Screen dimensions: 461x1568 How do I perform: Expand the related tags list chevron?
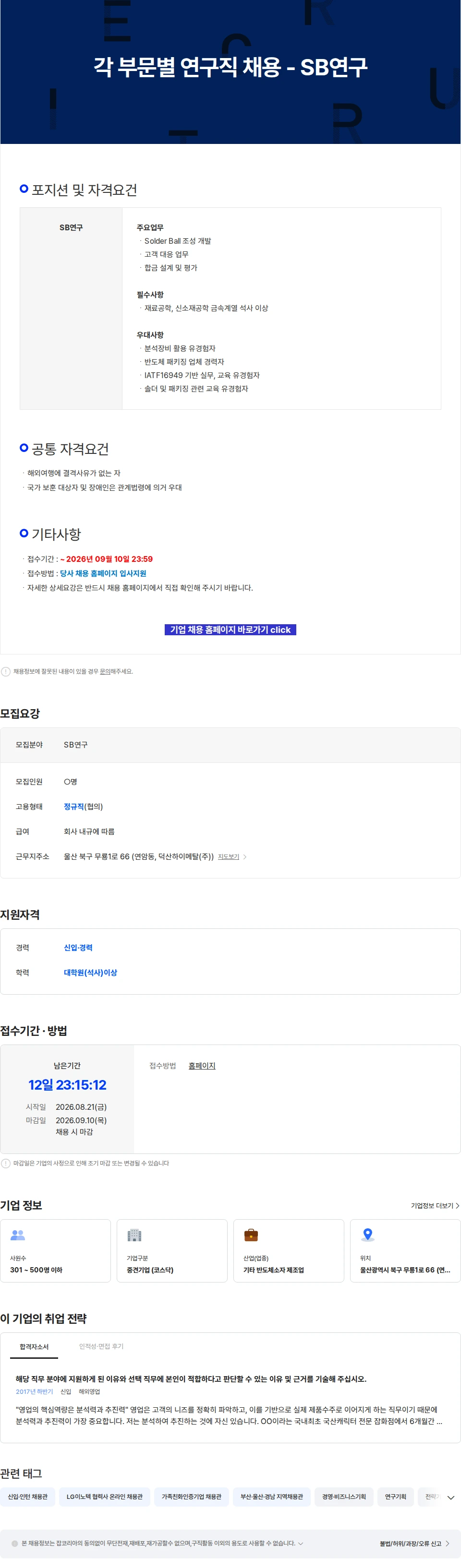coord(450,1498)
